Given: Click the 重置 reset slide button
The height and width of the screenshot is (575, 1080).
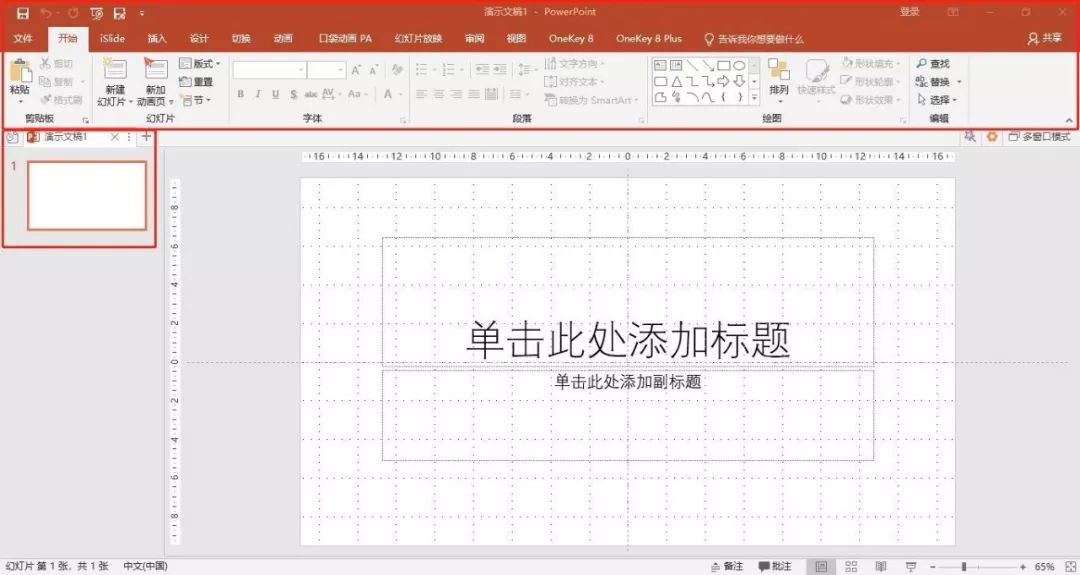Looking at the screenshot, I should [x=196, y=81].
